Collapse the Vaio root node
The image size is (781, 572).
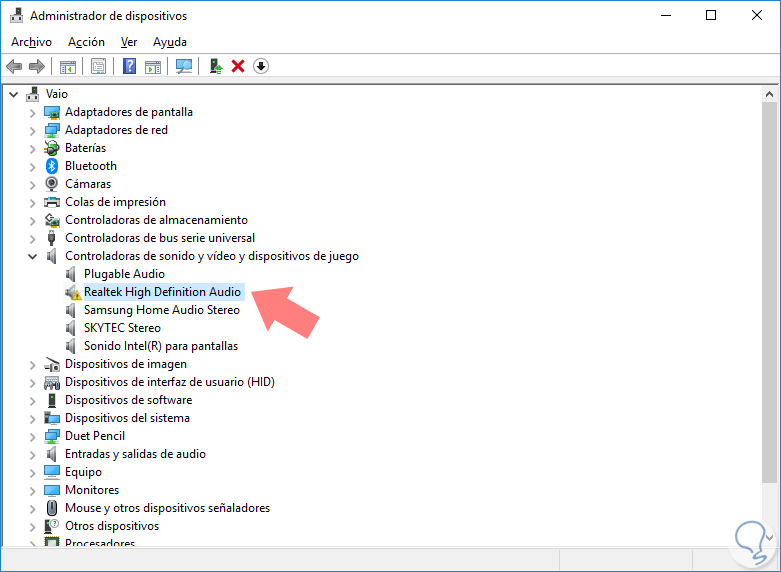click(13, 94)
